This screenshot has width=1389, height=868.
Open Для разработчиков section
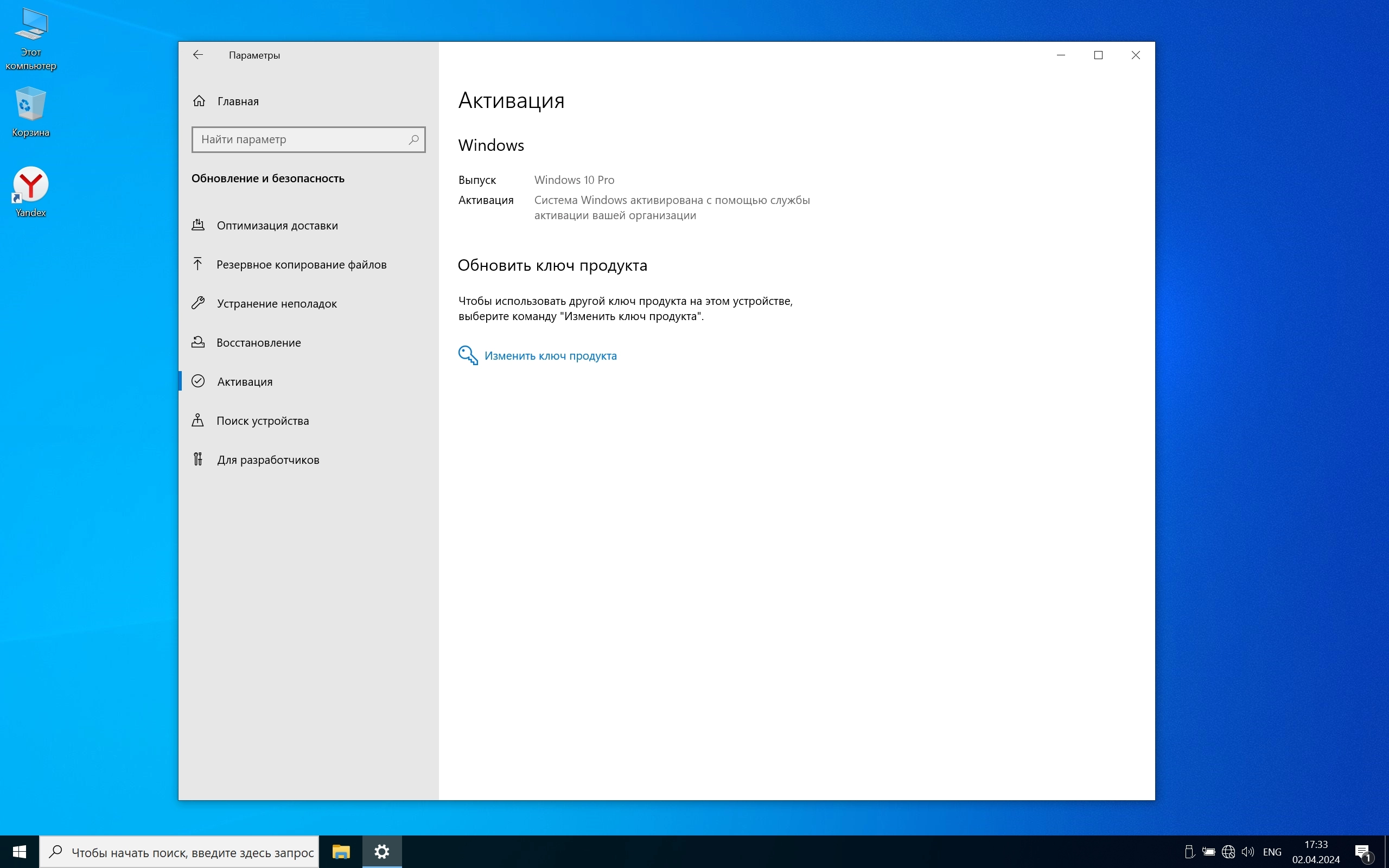tap(267, 460)
